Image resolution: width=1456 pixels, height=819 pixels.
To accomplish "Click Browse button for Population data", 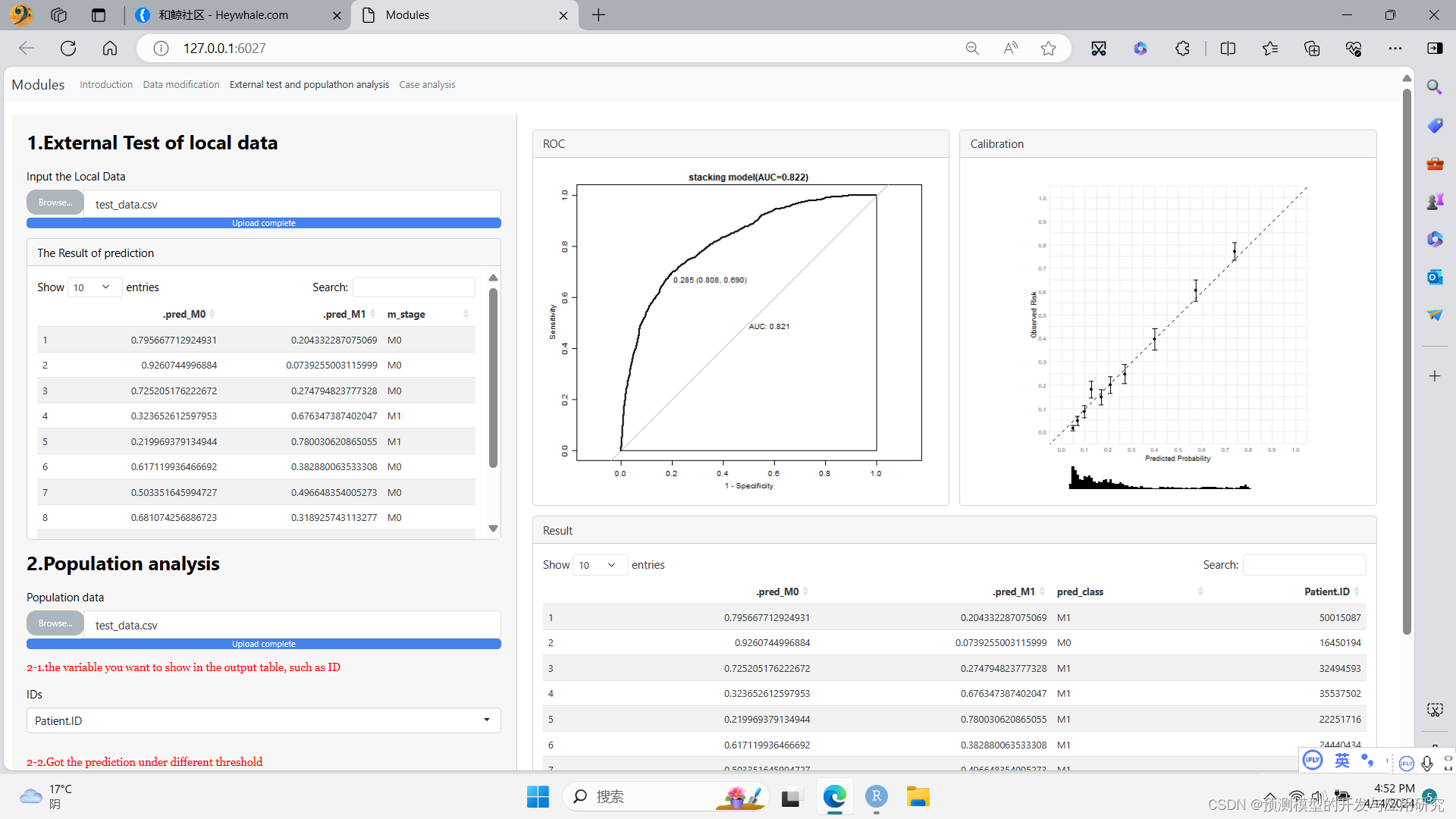I will click(x=55, y=624).
